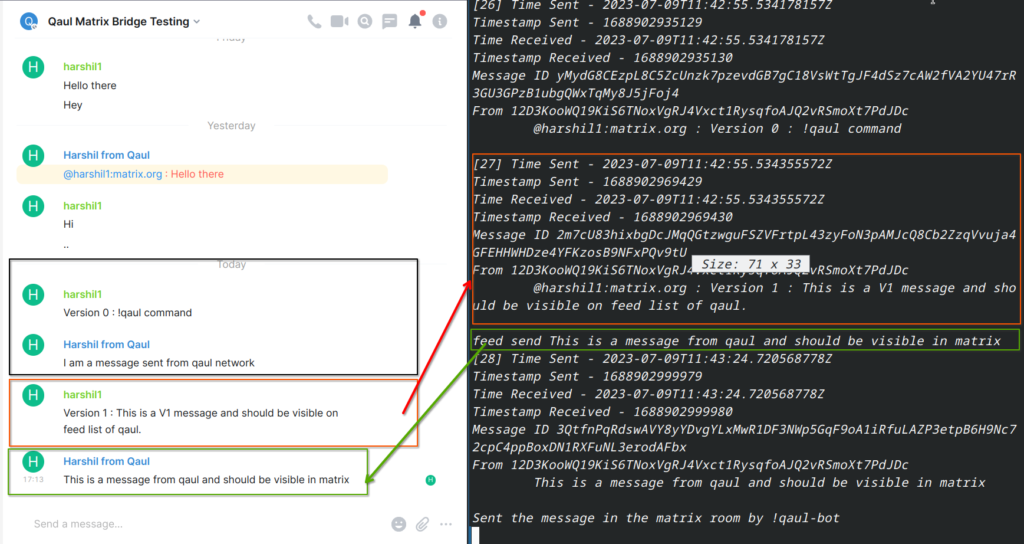Click 'Timestamp Sent - 1688902935129' in the terminal

(587, 22)
